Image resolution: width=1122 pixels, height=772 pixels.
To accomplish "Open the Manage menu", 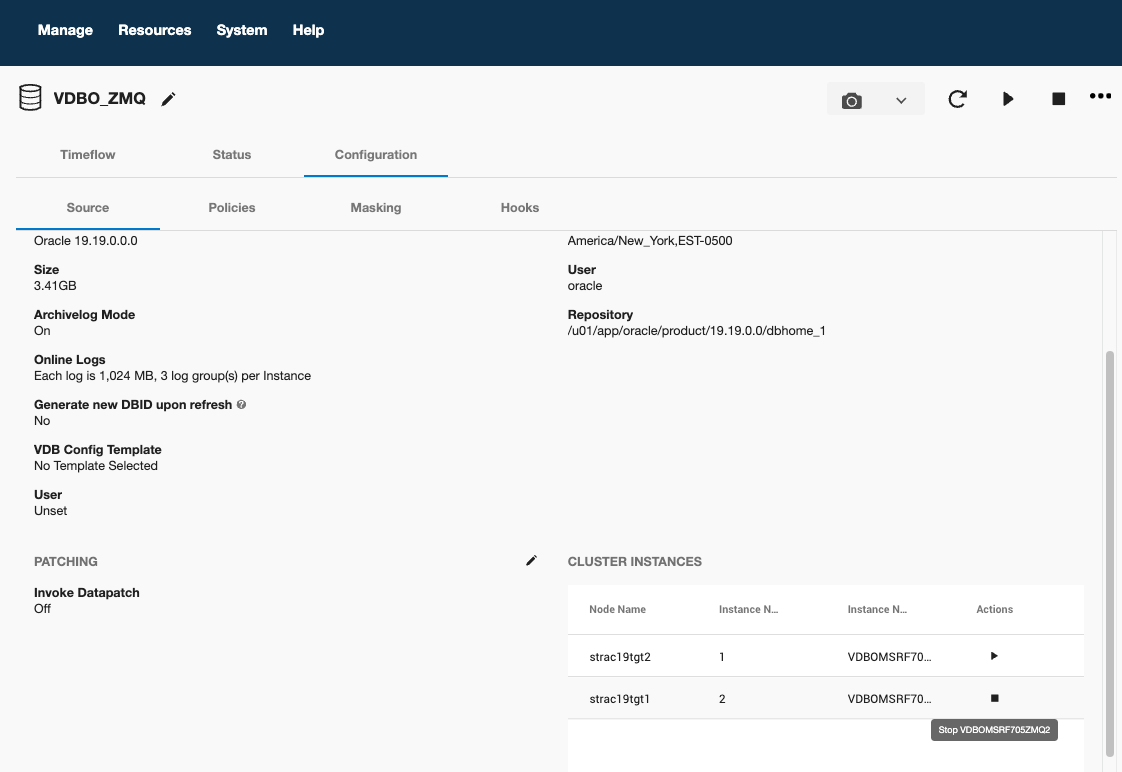I will click(64, 30).
